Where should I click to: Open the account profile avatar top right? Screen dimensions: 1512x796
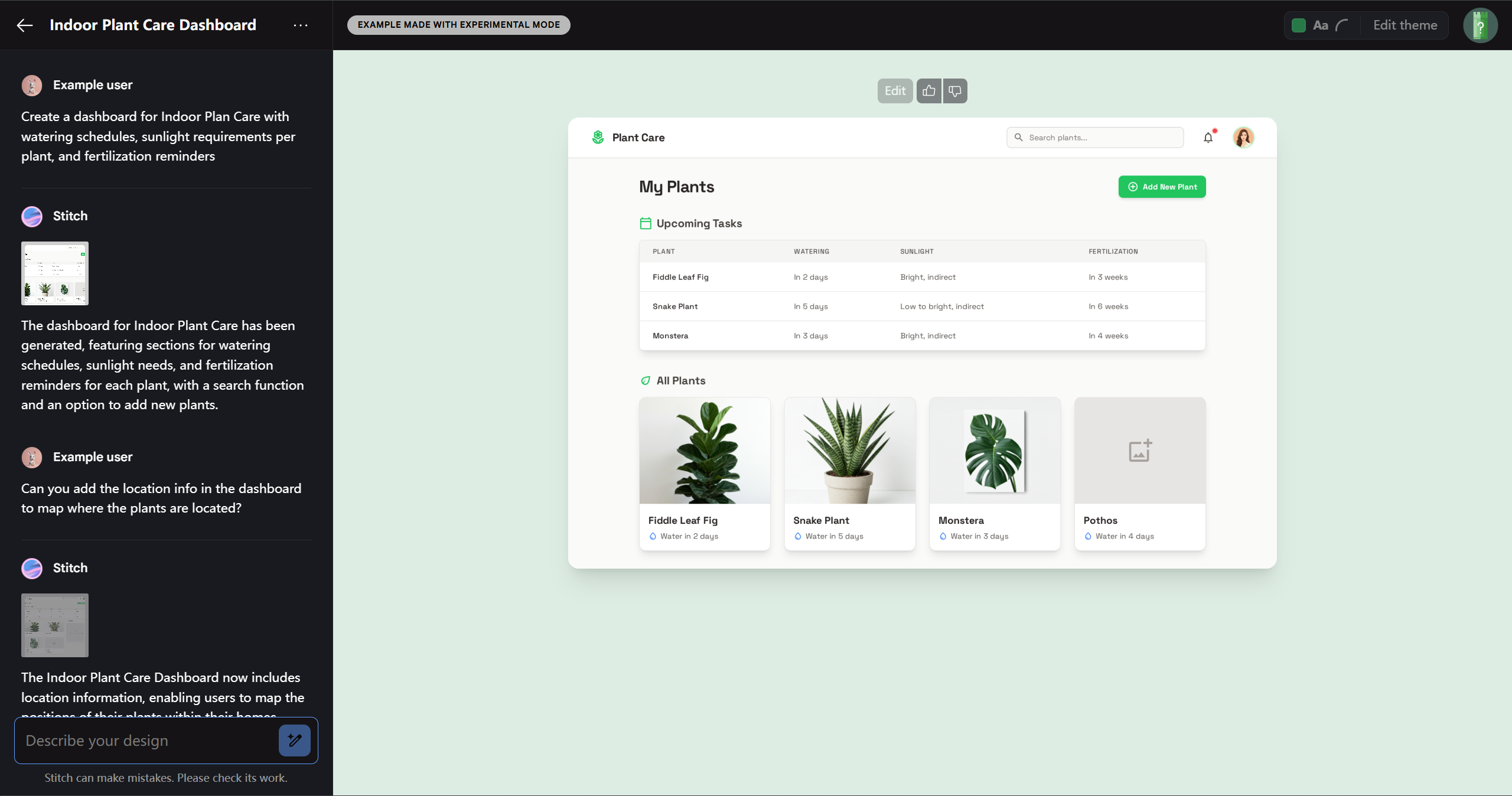pos(1480,25)
